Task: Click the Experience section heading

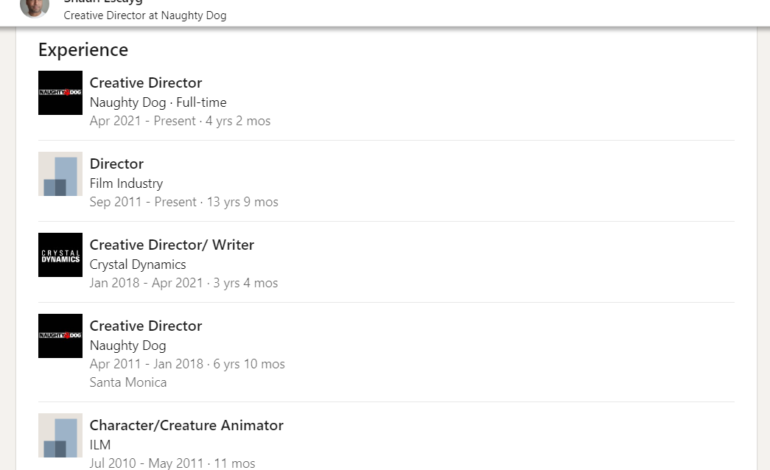Action: (83, 50)
